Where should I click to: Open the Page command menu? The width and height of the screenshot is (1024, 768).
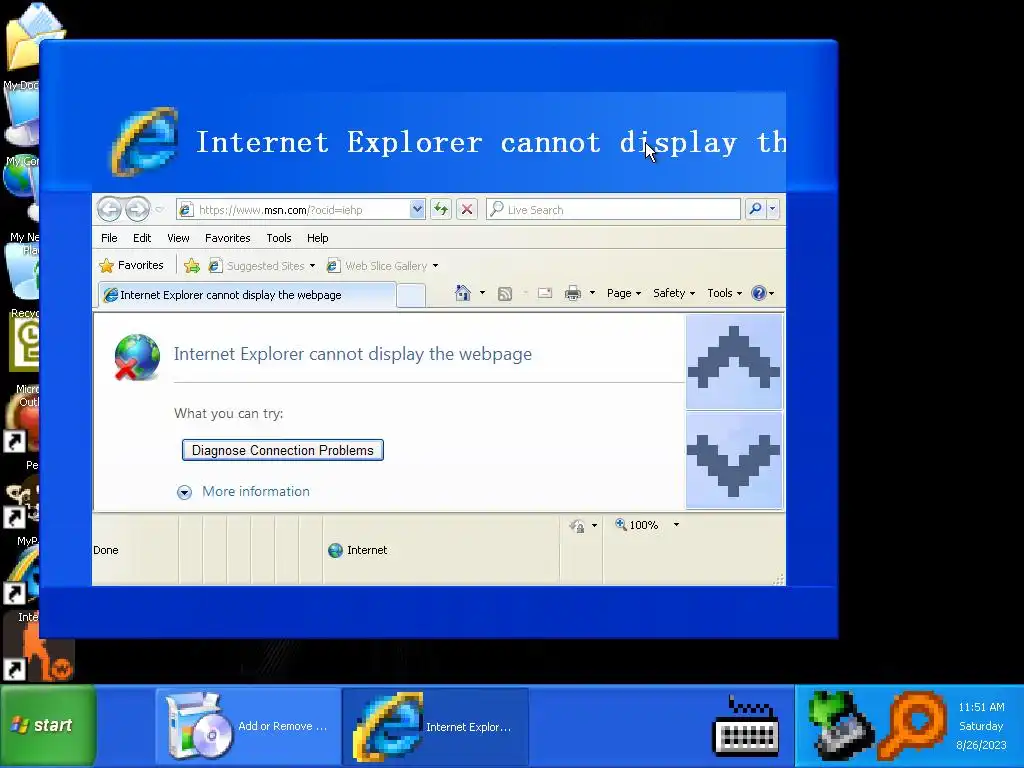click(624, 293)
